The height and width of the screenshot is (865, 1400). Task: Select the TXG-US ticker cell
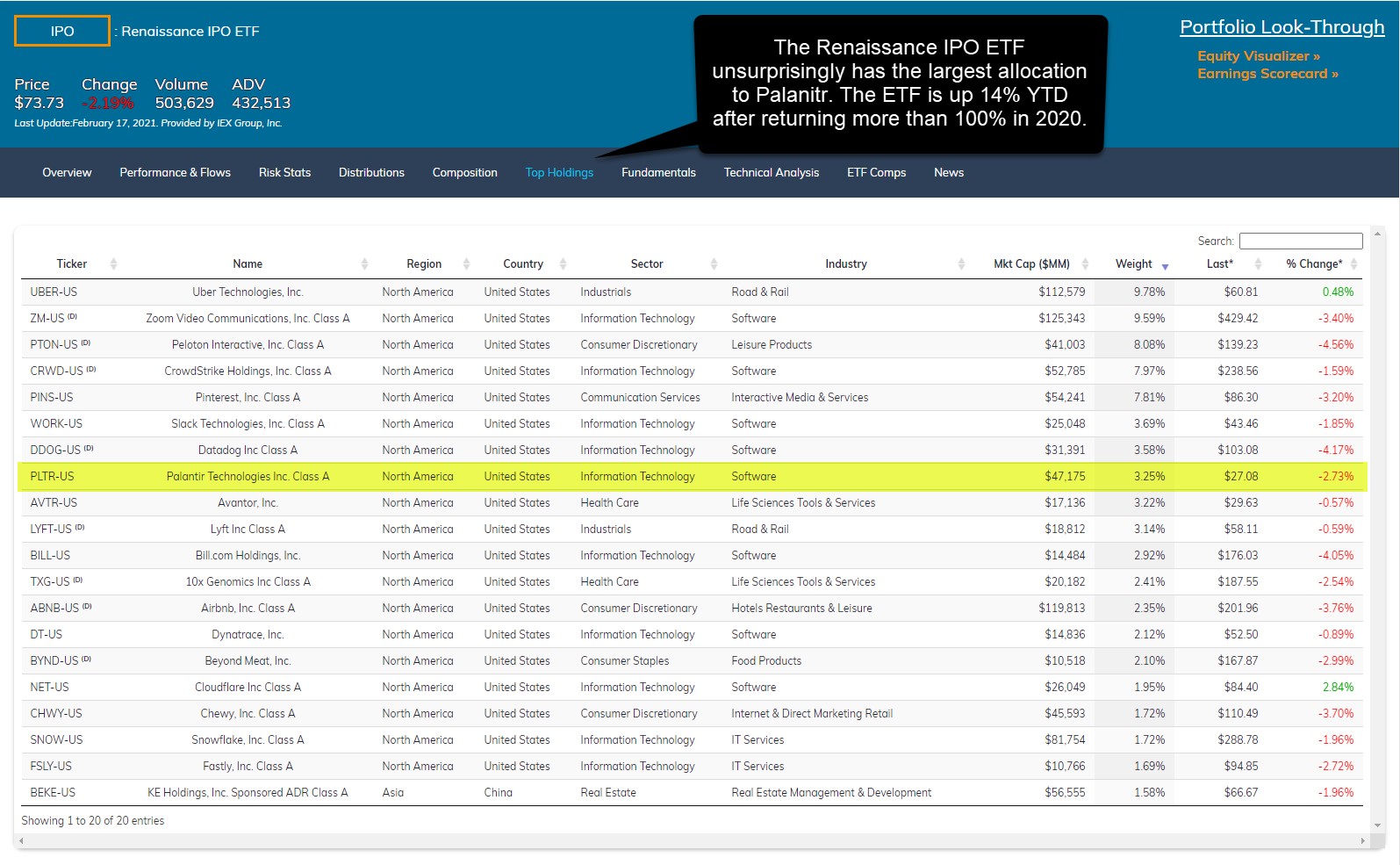tap(56, 582)
